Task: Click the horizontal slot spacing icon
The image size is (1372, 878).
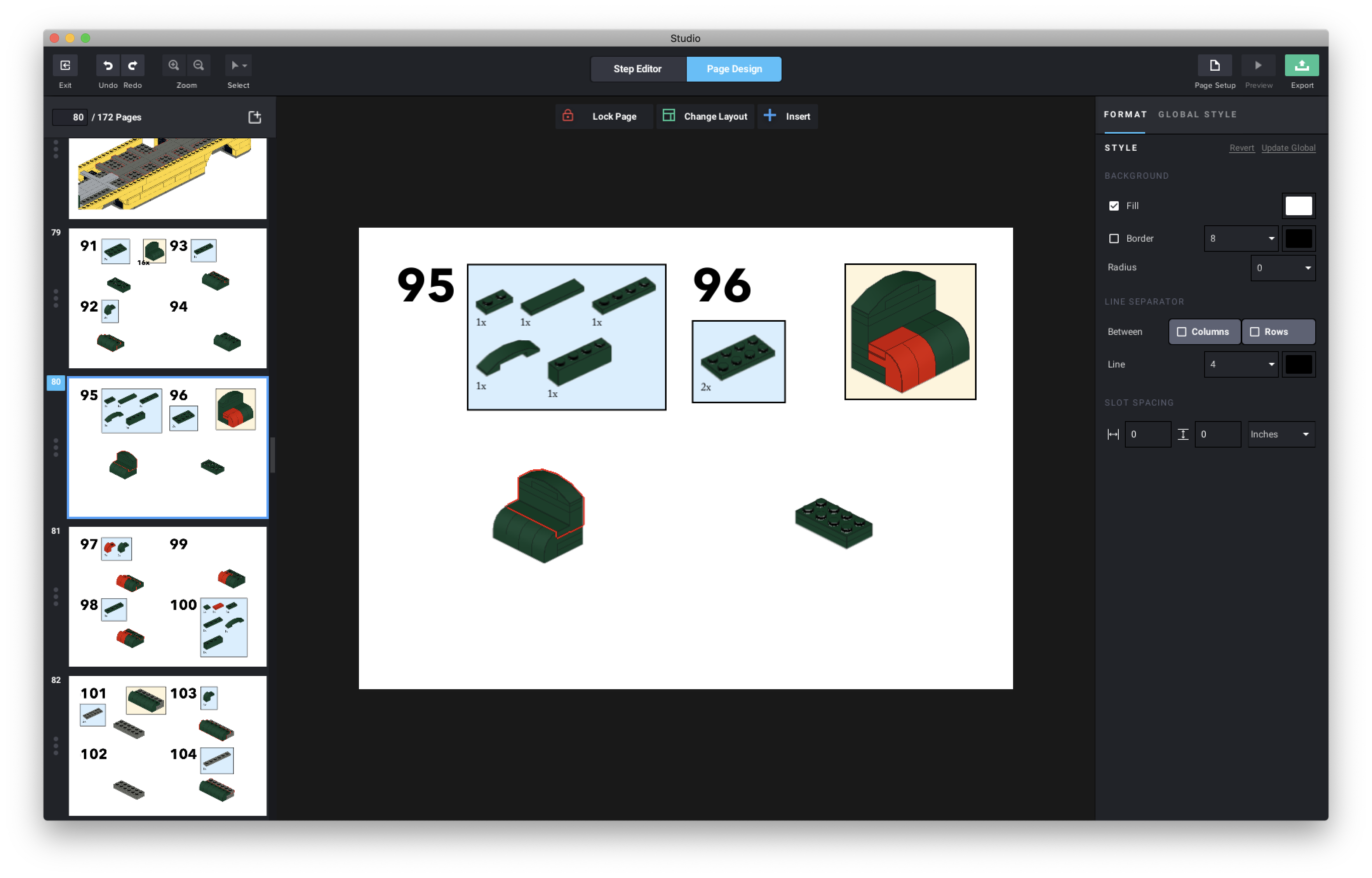Action: [1113, 434]
